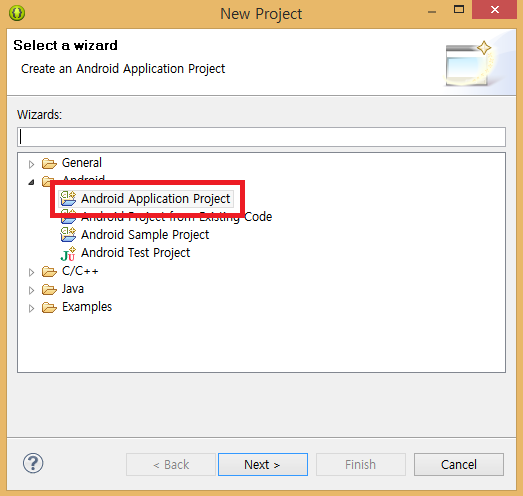Click the Android Sample Project icon
Viewport: 523px width, 496px height.
pos(68,234)
